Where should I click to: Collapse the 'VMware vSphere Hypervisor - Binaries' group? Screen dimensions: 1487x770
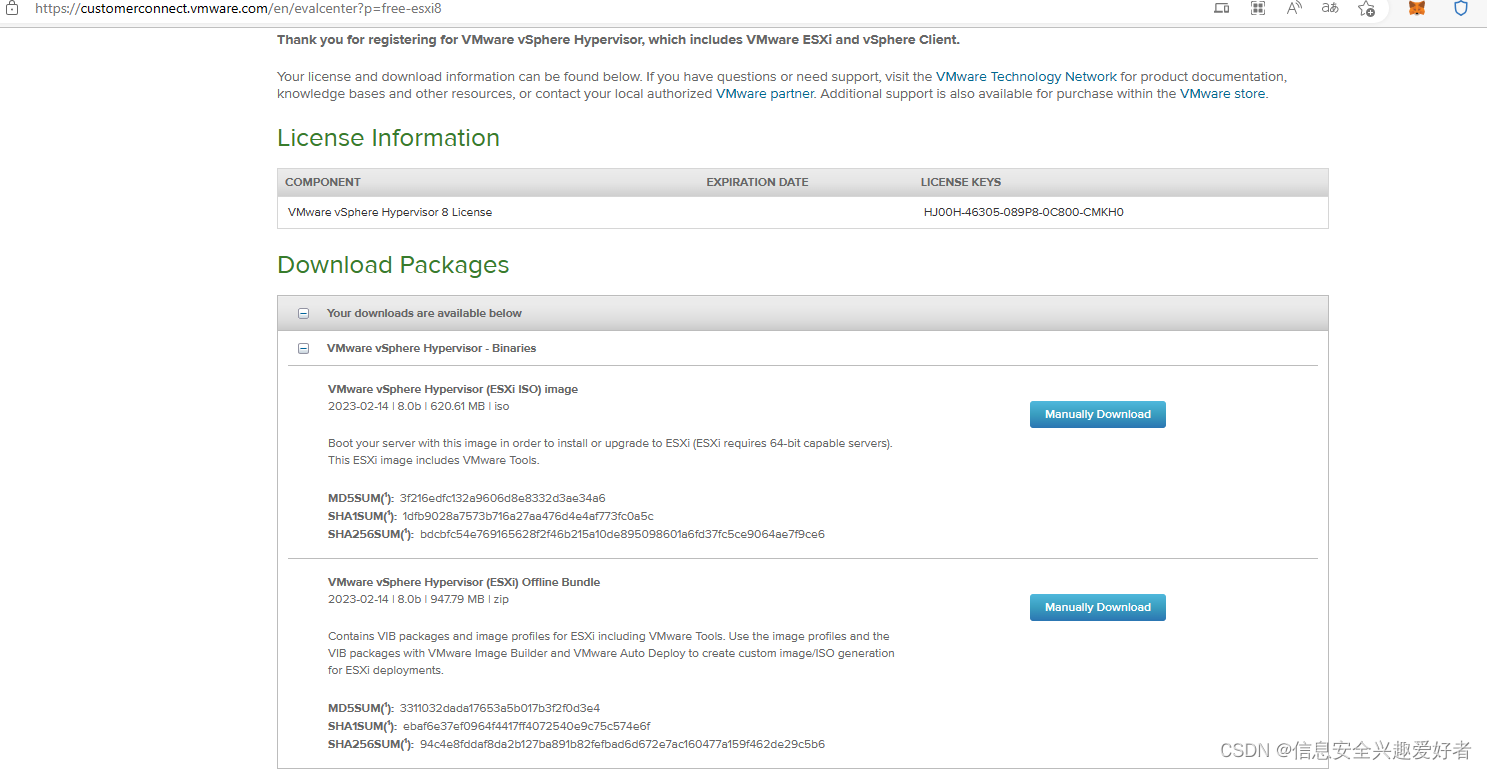pos(303,348)
